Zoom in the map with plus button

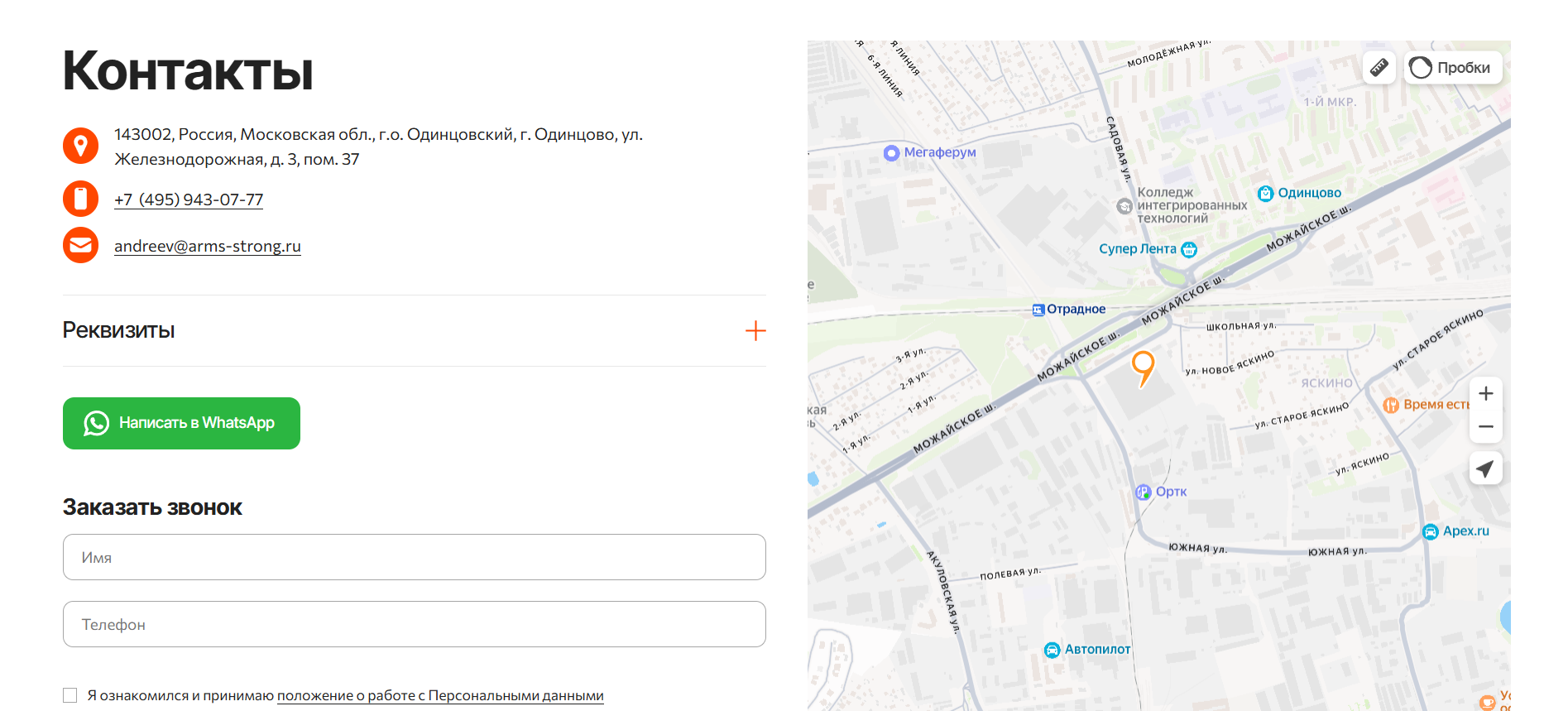click(x=1485, y=393)
